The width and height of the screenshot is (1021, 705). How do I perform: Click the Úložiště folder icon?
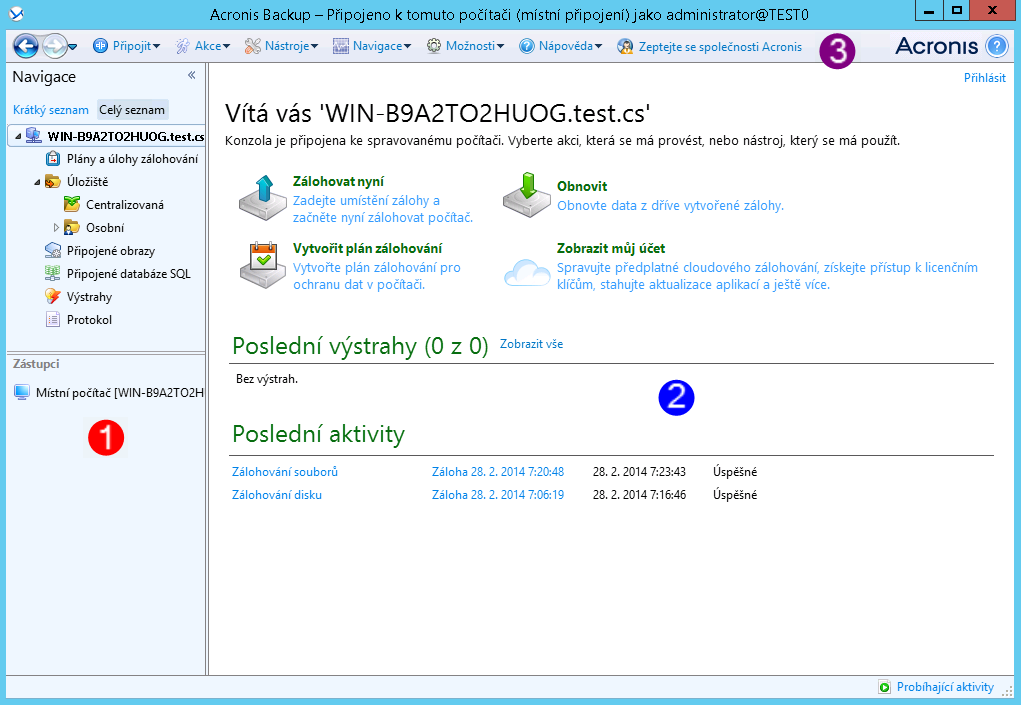pos(53,182)
